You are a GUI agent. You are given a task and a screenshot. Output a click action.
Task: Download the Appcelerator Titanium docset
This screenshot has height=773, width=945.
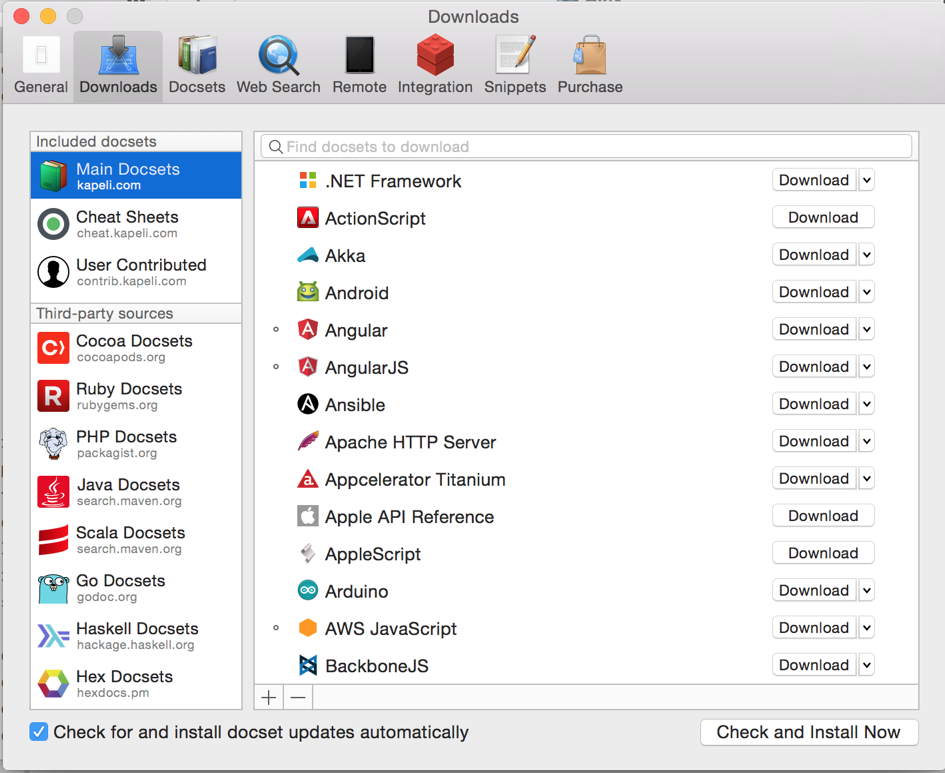tap(814, 479)
